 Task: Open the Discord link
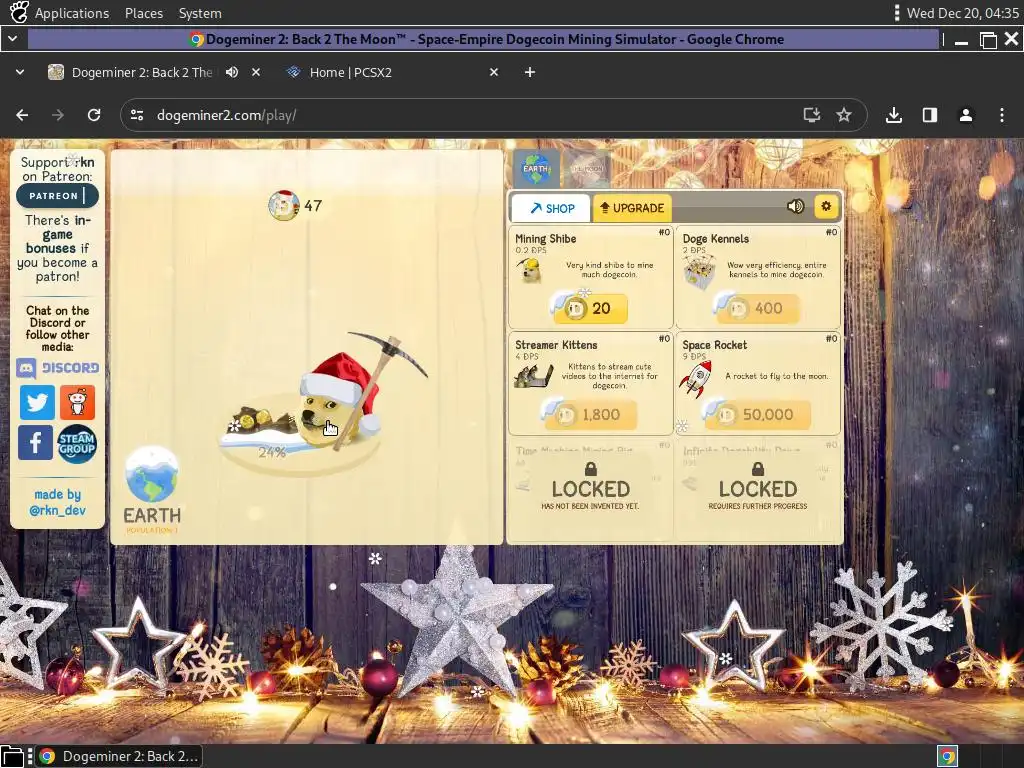[x=57, y=368]
